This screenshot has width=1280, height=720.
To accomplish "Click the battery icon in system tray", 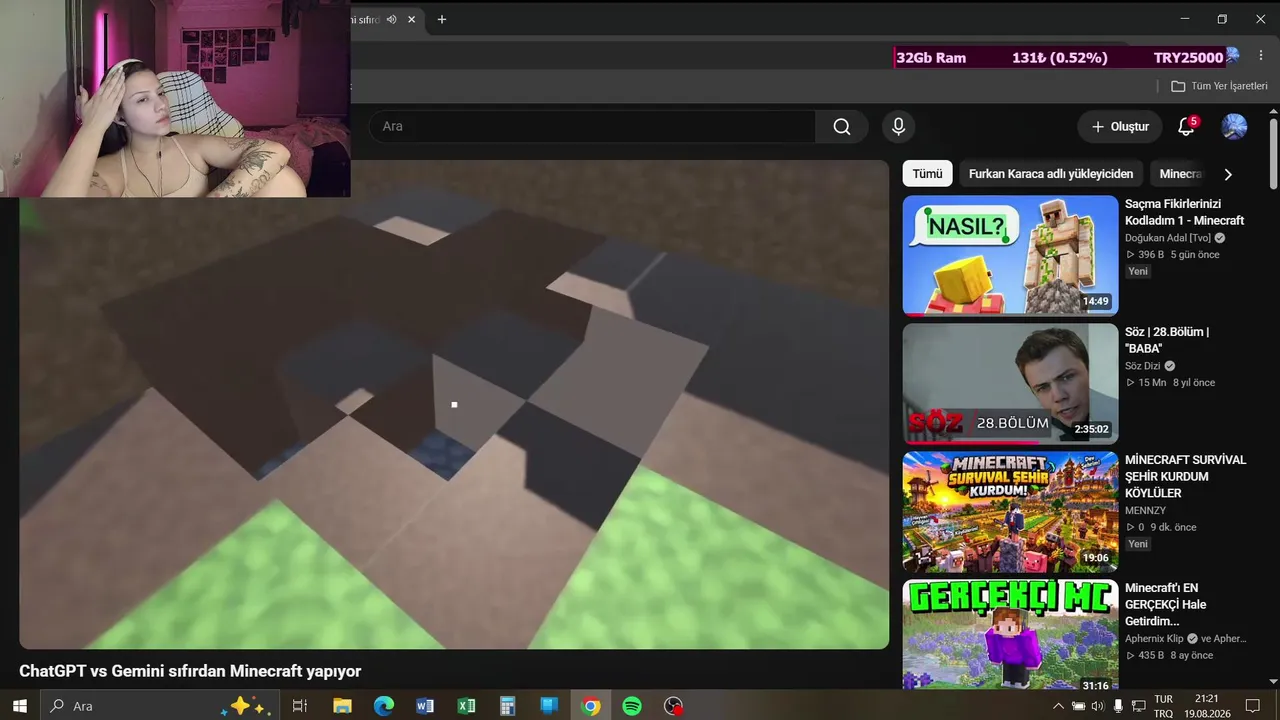I will tap(1078, 706).
